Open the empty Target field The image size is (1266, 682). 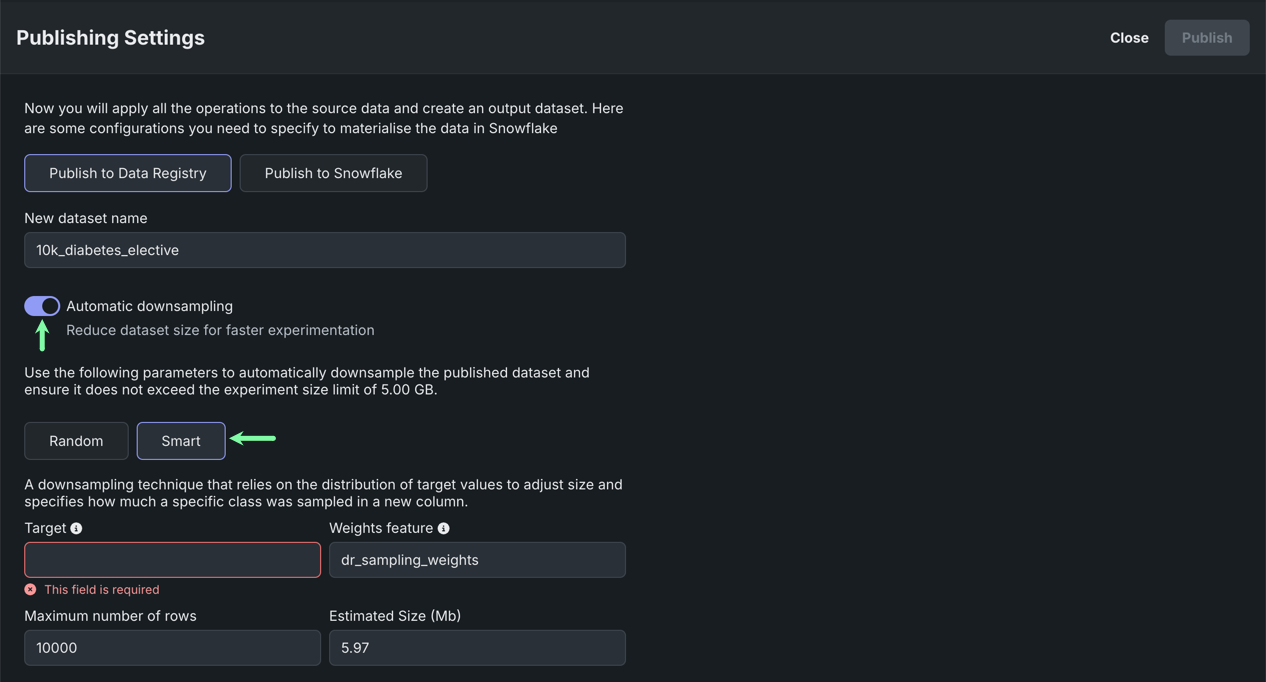click(x=172, y=560)
